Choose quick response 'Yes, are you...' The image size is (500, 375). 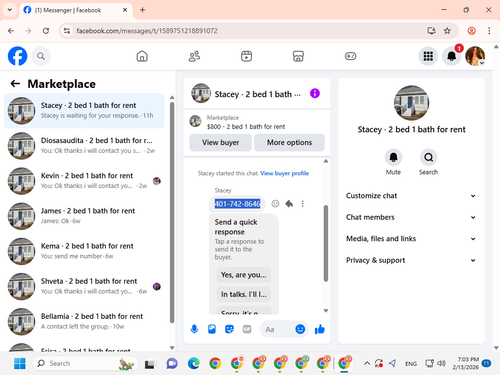pos(244,275)
